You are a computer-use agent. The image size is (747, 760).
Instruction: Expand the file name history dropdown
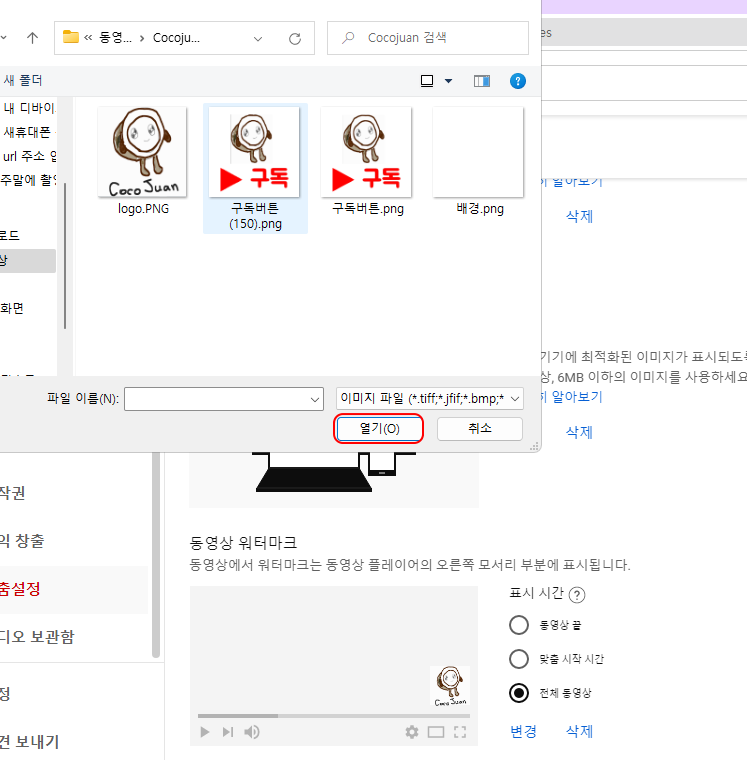point(315,399)
